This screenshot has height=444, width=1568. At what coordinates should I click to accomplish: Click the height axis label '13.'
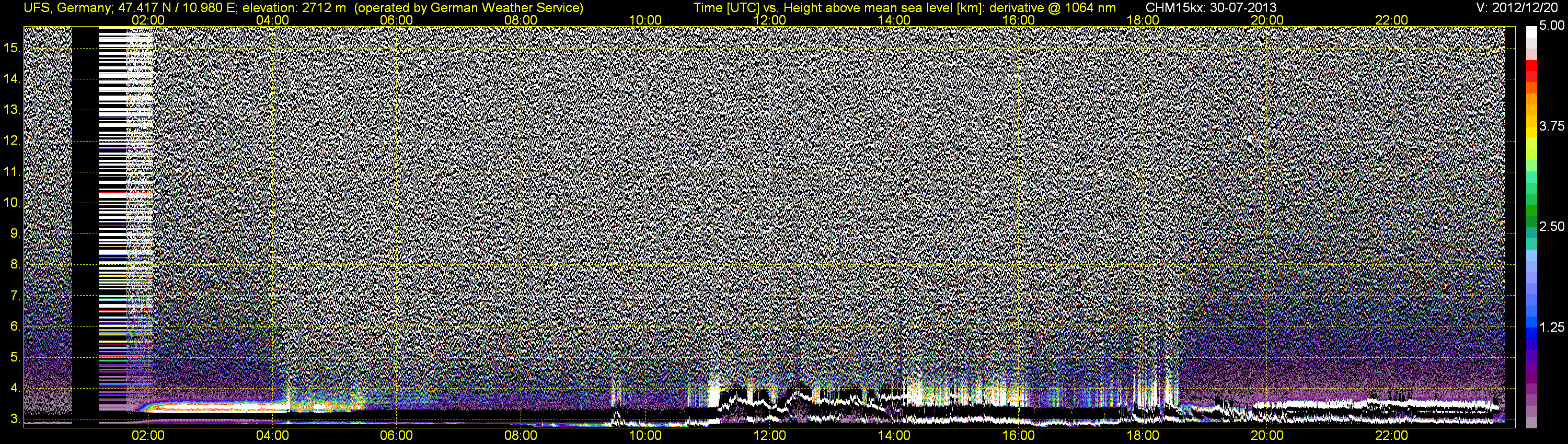(12, 110)
